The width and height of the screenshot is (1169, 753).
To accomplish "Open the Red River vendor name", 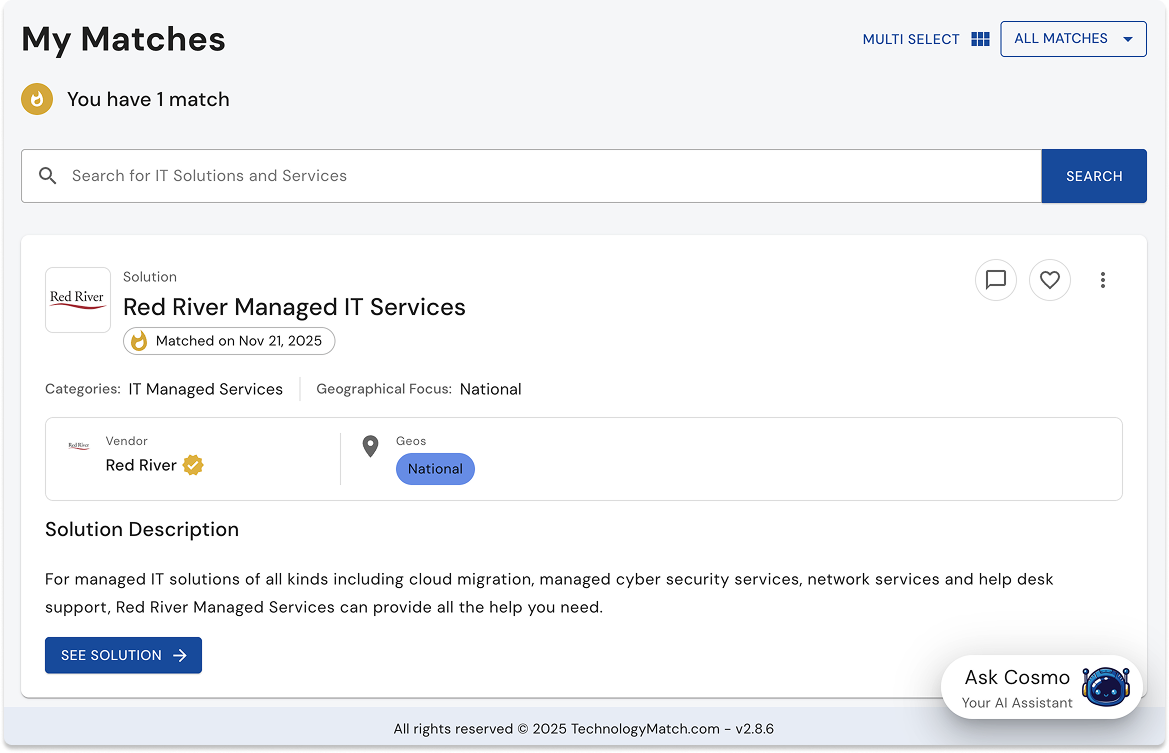I will pos(141,465).
